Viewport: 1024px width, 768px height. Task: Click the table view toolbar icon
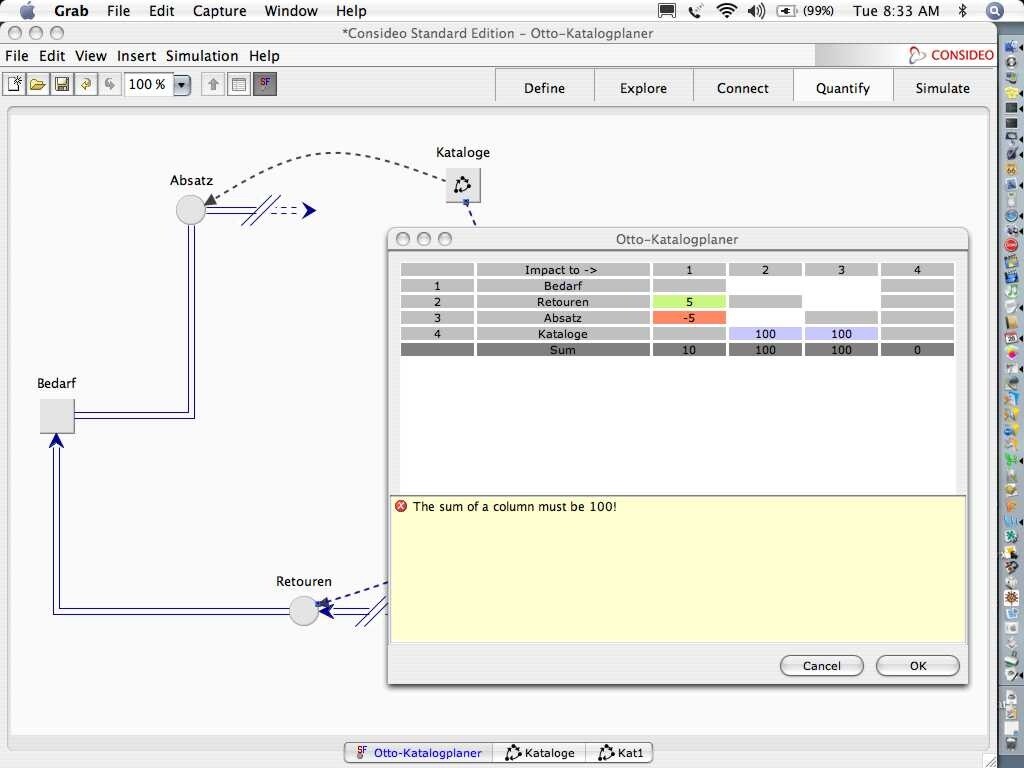pyautogui.click(x=238, y=85)
